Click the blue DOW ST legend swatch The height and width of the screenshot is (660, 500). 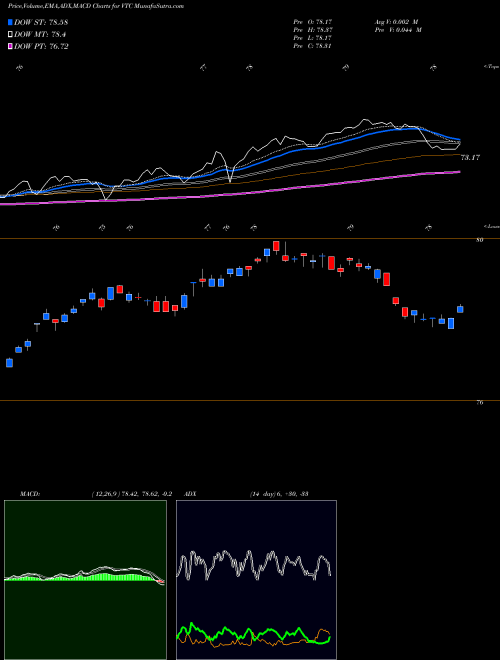[x=10, y=22]
